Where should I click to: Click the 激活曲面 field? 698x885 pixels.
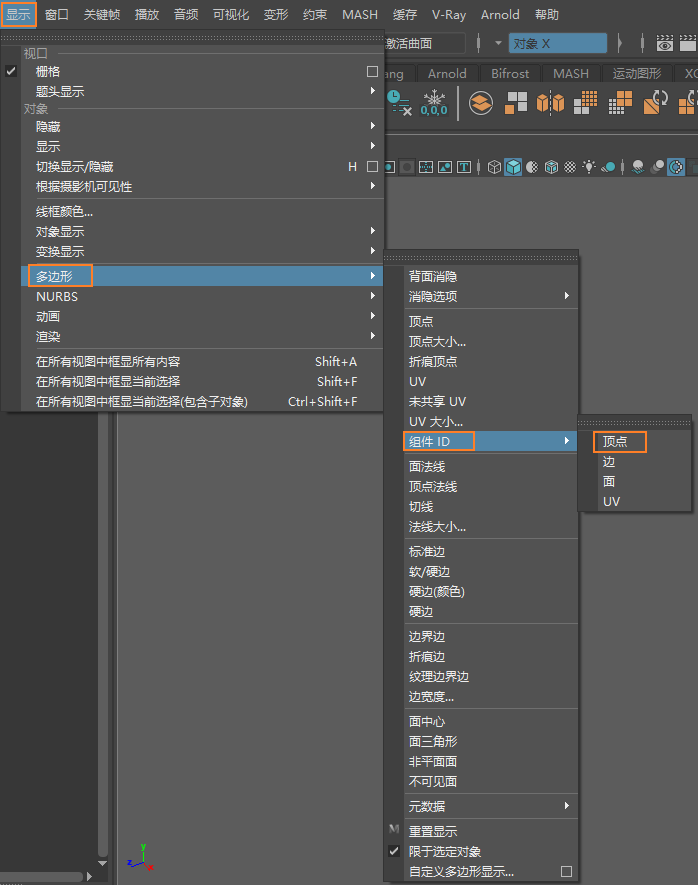[x=424, y=43]
